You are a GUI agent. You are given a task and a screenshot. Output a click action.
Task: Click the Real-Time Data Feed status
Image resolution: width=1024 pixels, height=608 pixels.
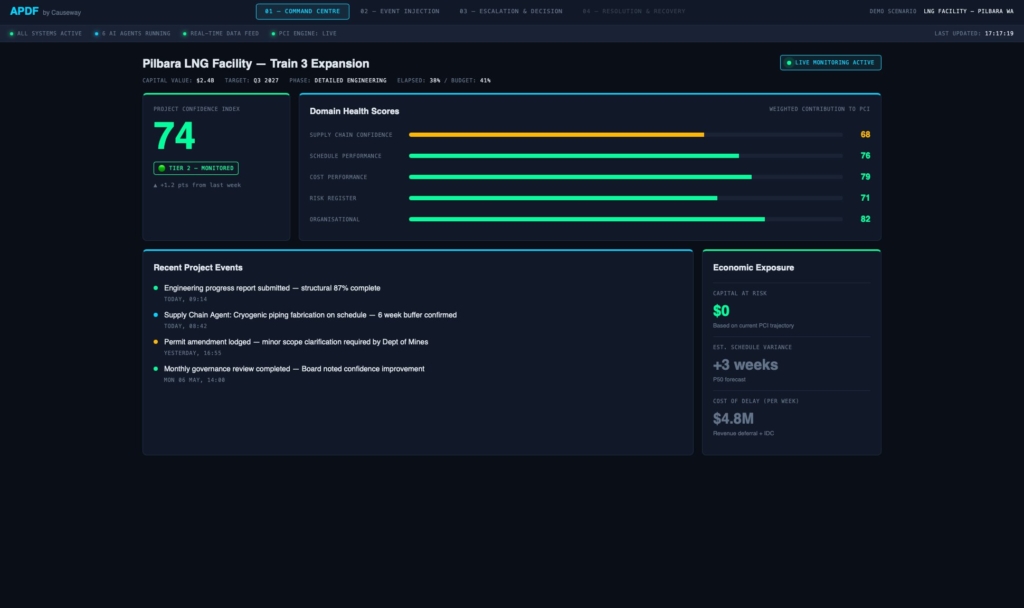coord(220,33)
